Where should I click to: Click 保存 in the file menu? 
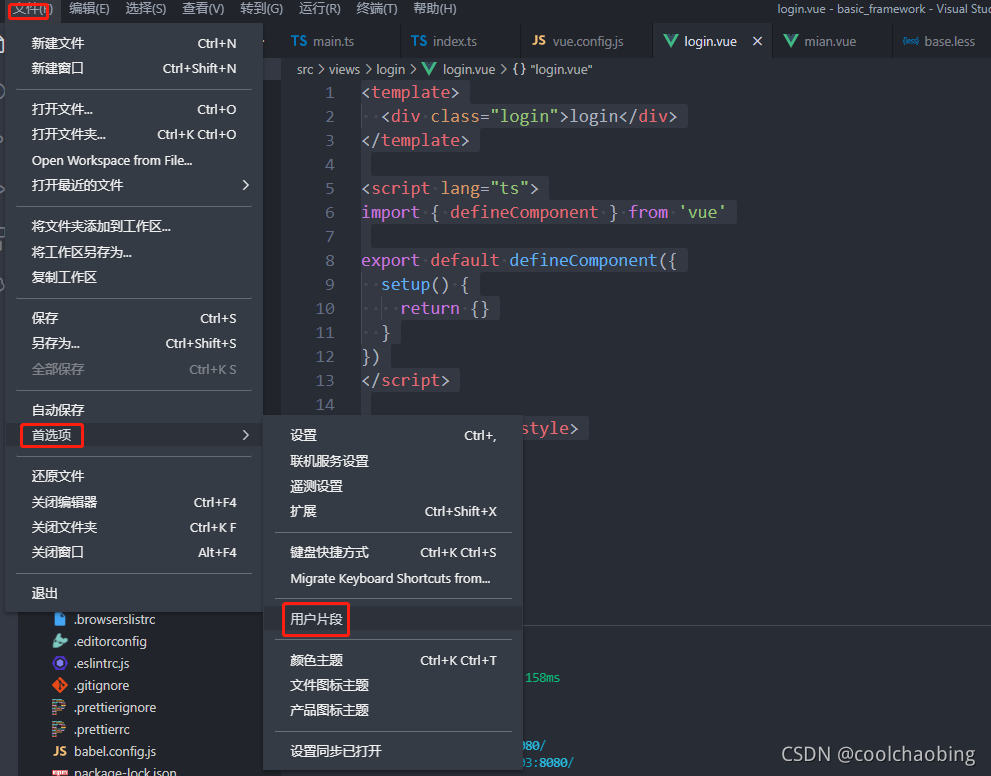pos(134,318)
